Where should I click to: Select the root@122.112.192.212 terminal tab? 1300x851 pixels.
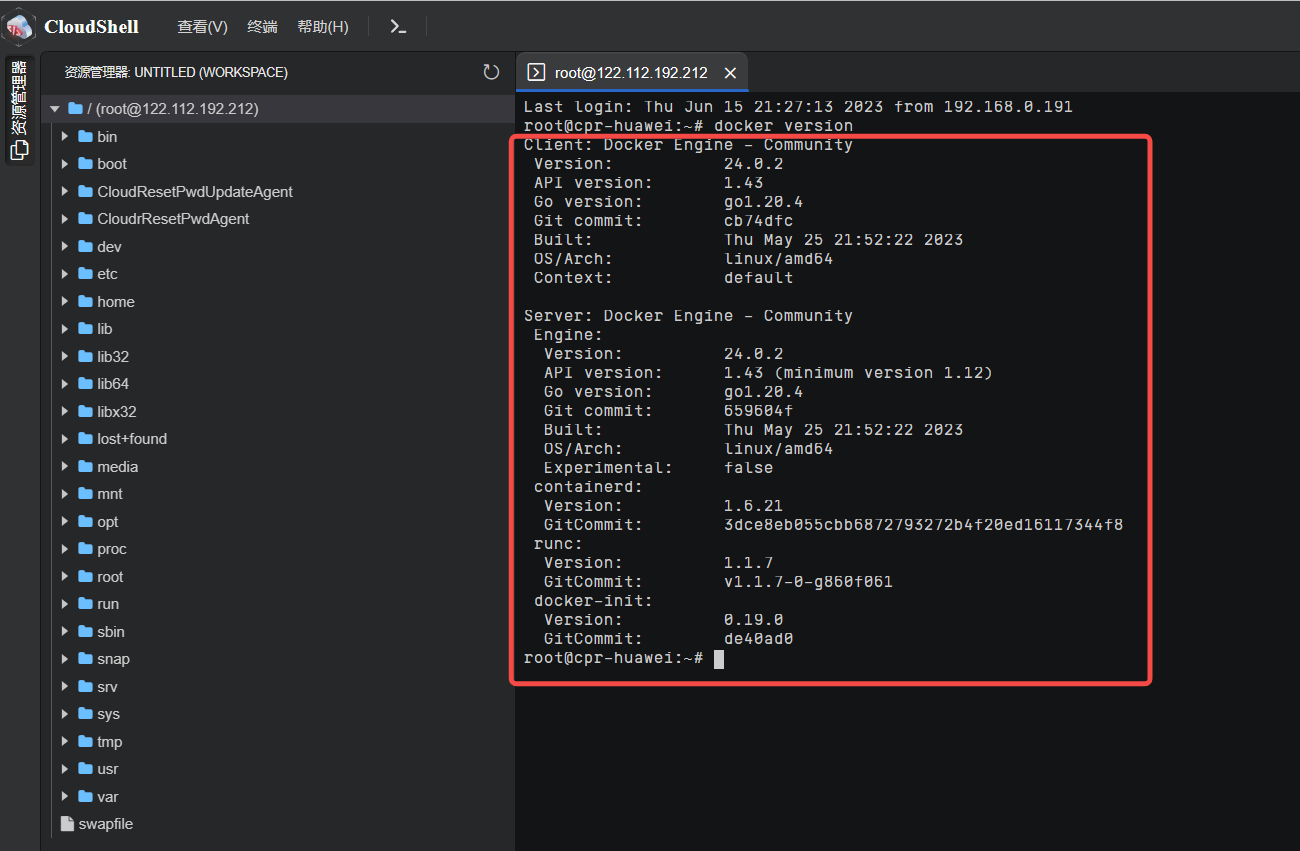pos(632,72)
